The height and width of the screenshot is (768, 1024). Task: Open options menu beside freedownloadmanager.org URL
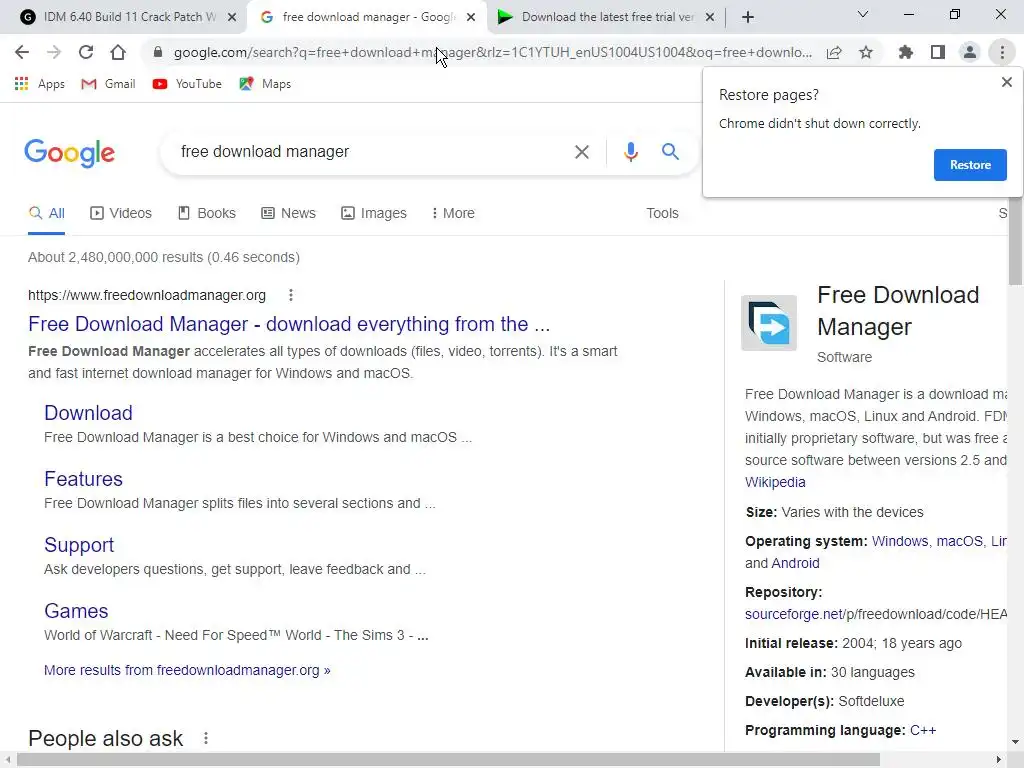(x=291, y=295)
